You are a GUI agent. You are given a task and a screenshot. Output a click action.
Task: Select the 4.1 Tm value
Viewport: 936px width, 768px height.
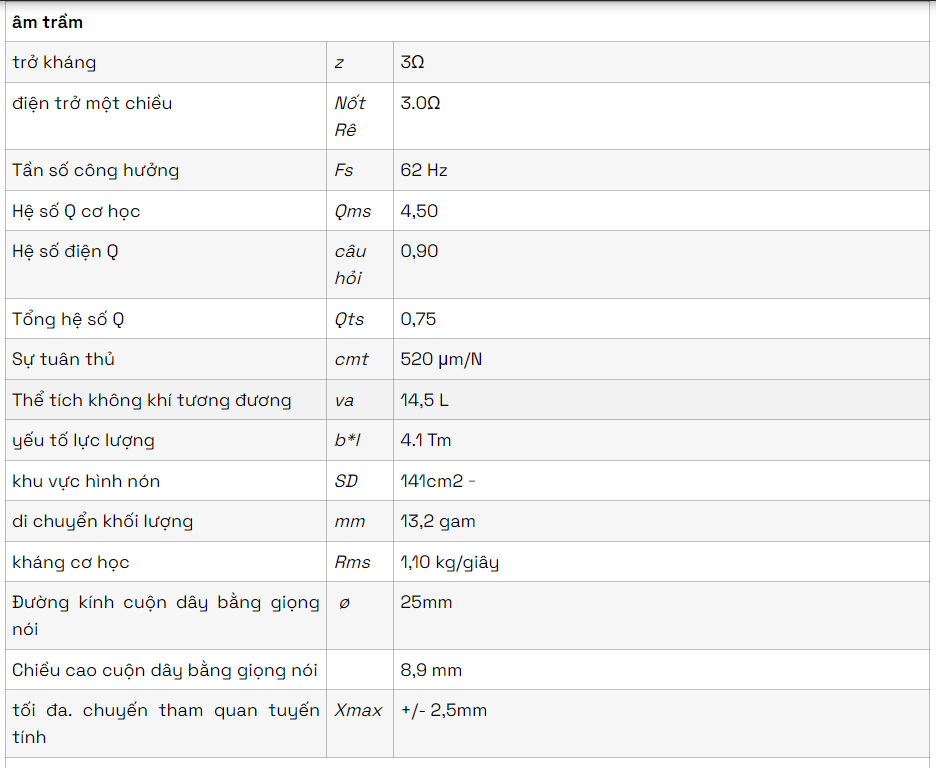426,440
